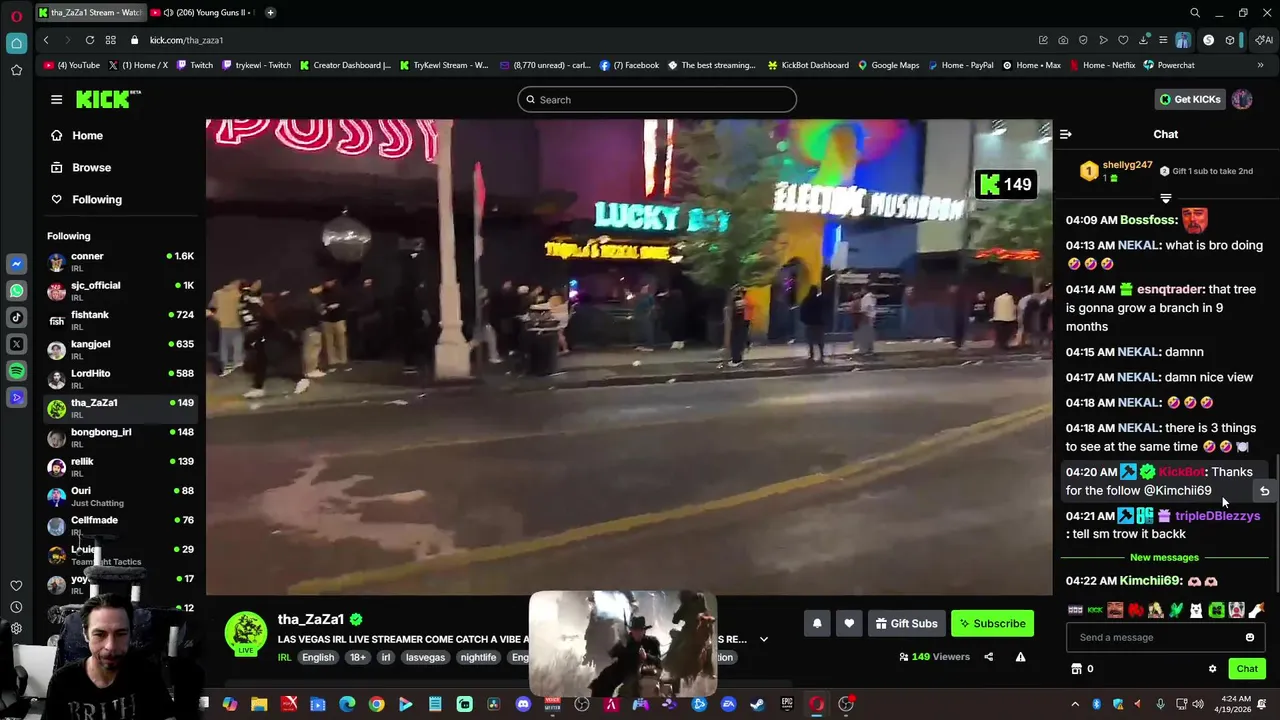1280x720 pixels.
Task: Open a new browser tab
Action: click(270, 13)
